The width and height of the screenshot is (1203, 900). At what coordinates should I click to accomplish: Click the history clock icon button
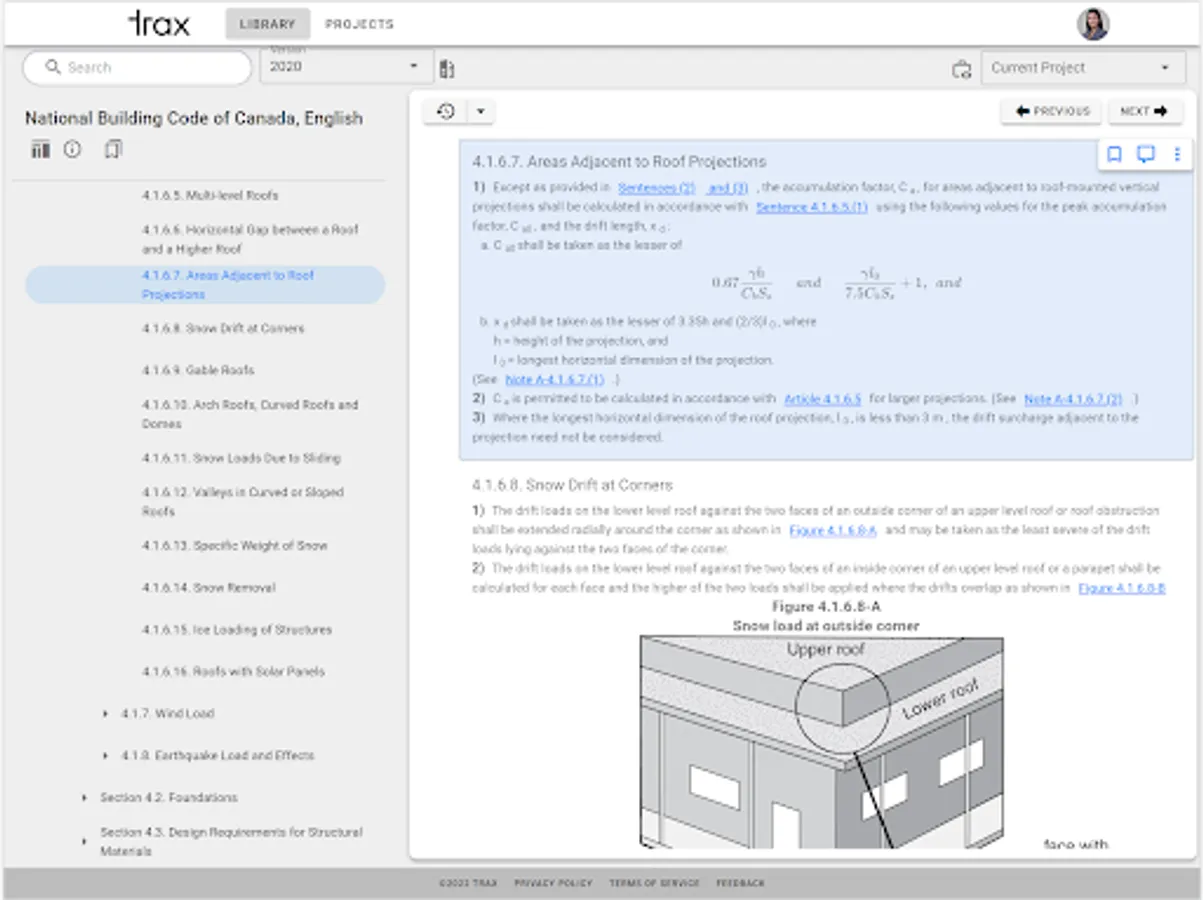[446, 111]
